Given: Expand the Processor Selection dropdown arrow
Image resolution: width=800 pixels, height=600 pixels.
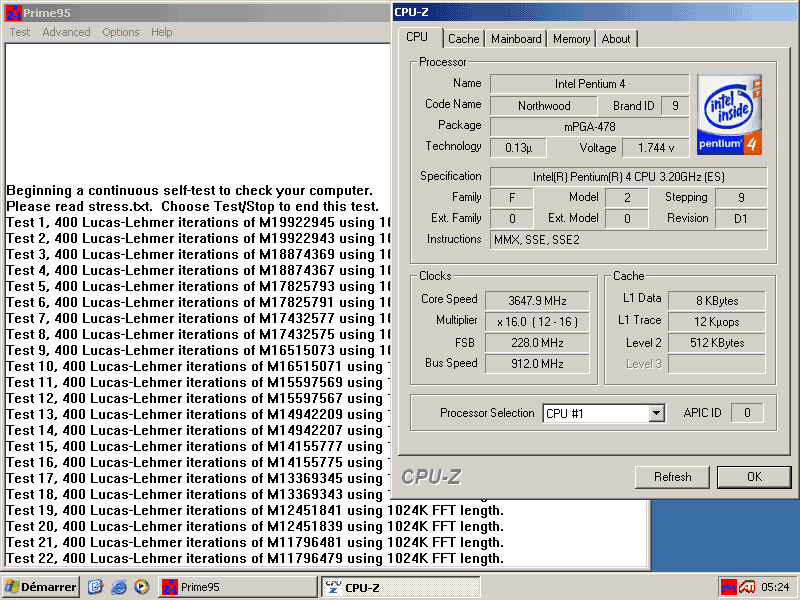Looking at the screenshot, I should coord(657,413).
